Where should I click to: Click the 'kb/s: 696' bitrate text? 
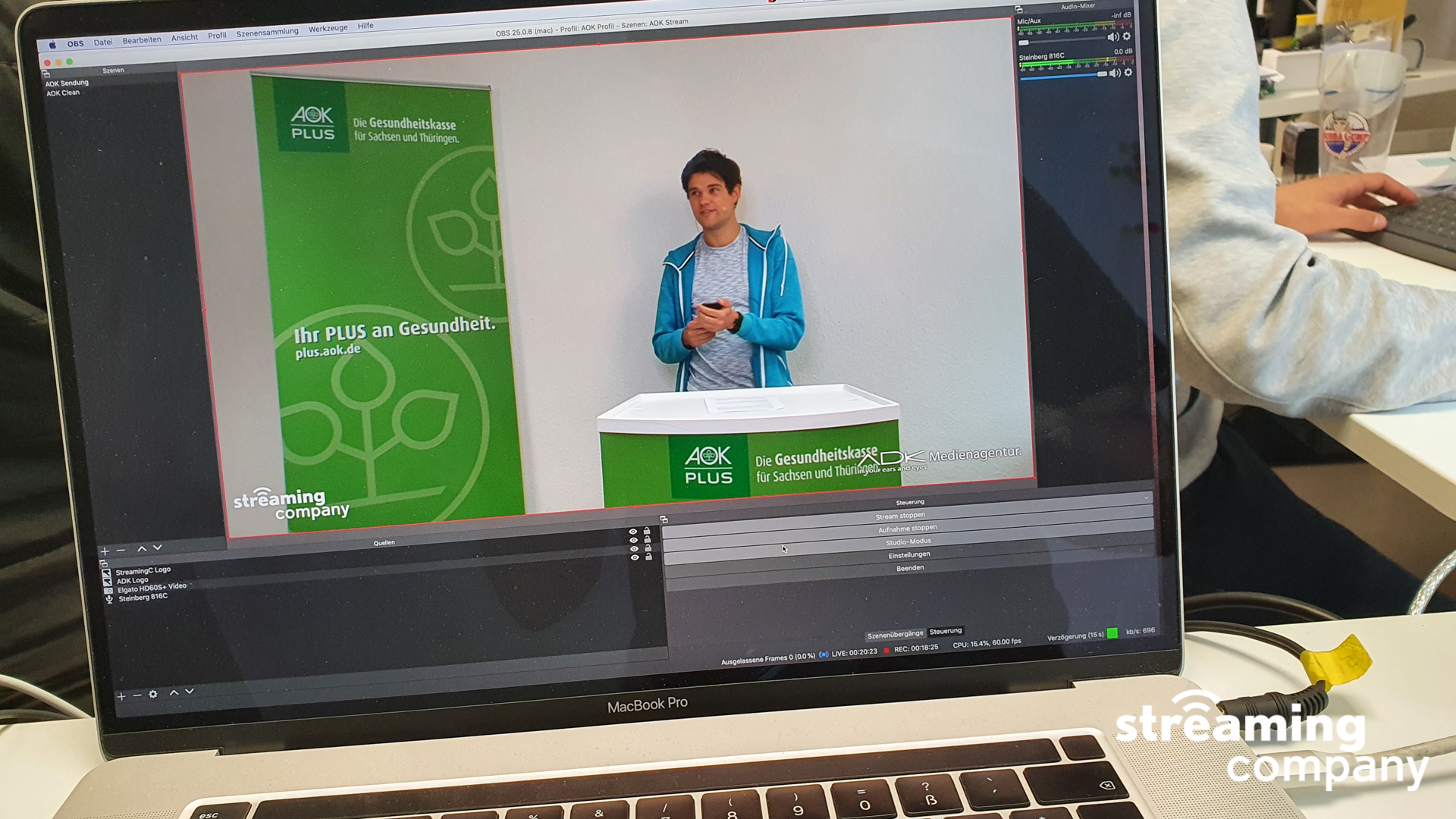coord(1141,631)
